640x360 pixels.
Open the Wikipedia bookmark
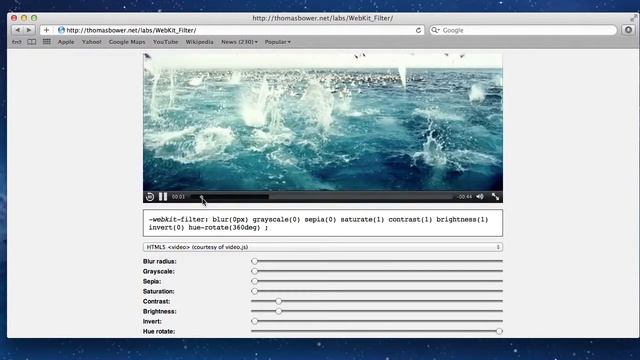click(199, 42)
